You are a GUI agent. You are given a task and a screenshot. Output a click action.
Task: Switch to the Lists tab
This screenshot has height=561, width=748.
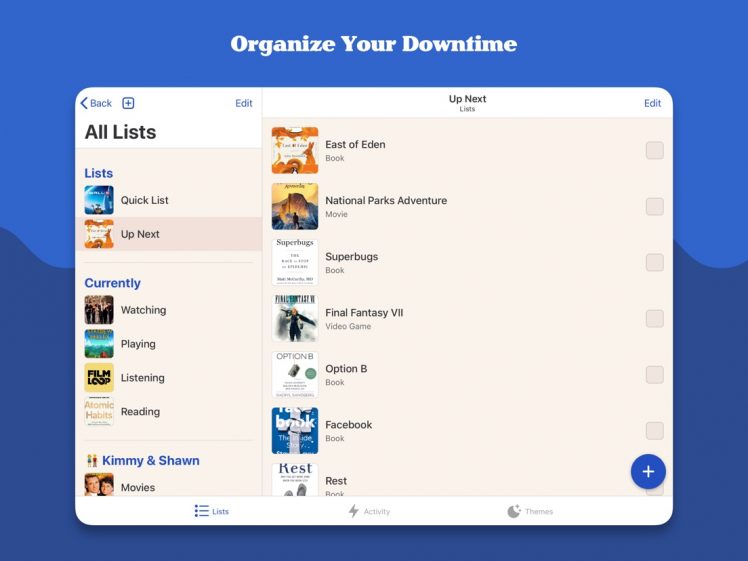212,511
